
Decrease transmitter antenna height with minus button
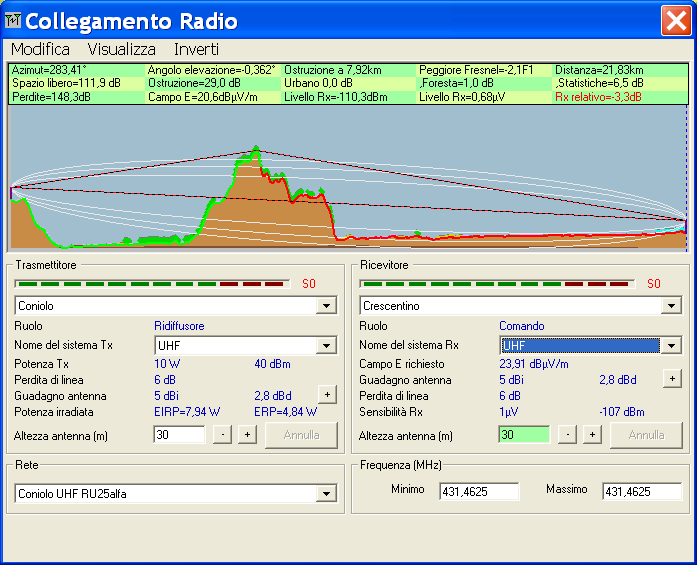point(222,435)
